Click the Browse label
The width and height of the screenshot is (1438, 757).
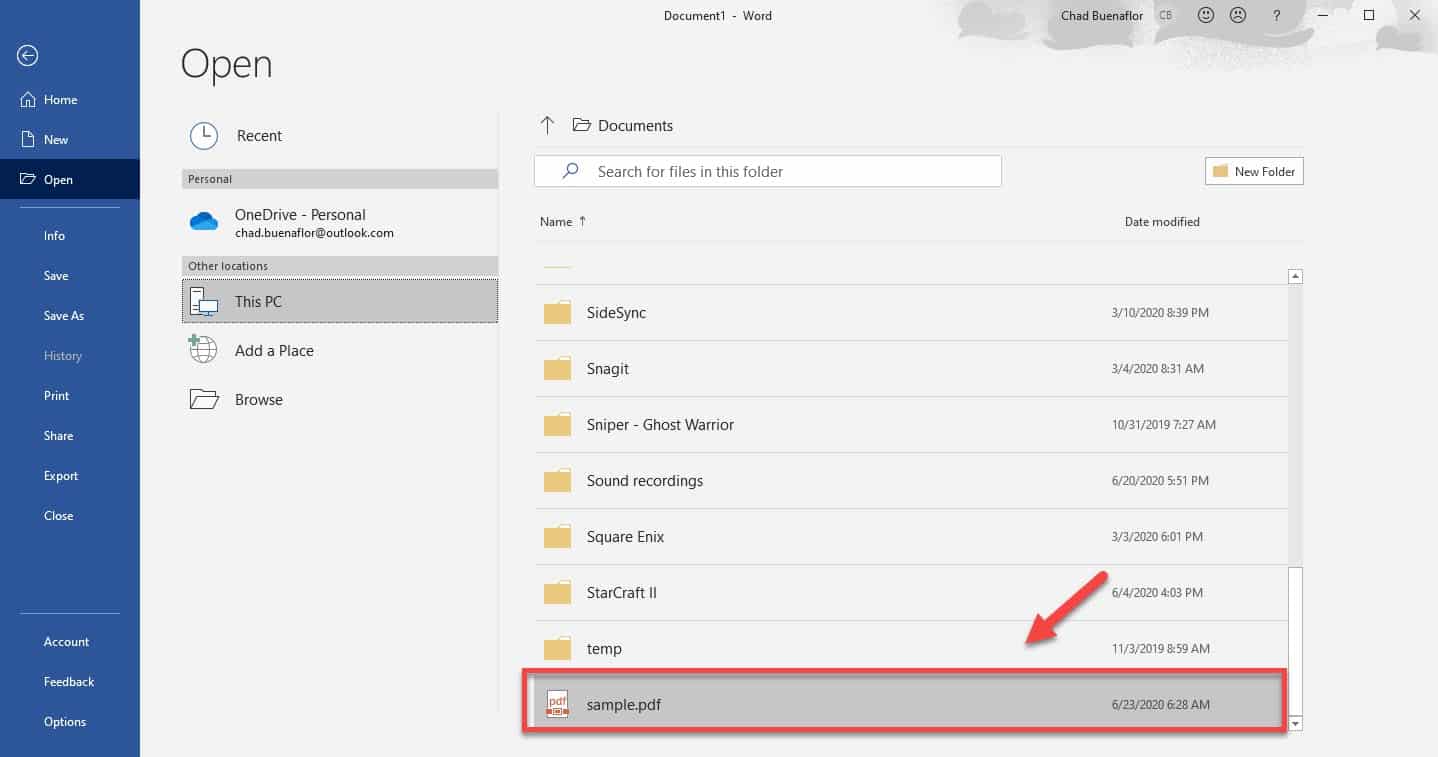pyautogui.click(x=259, y=400)
